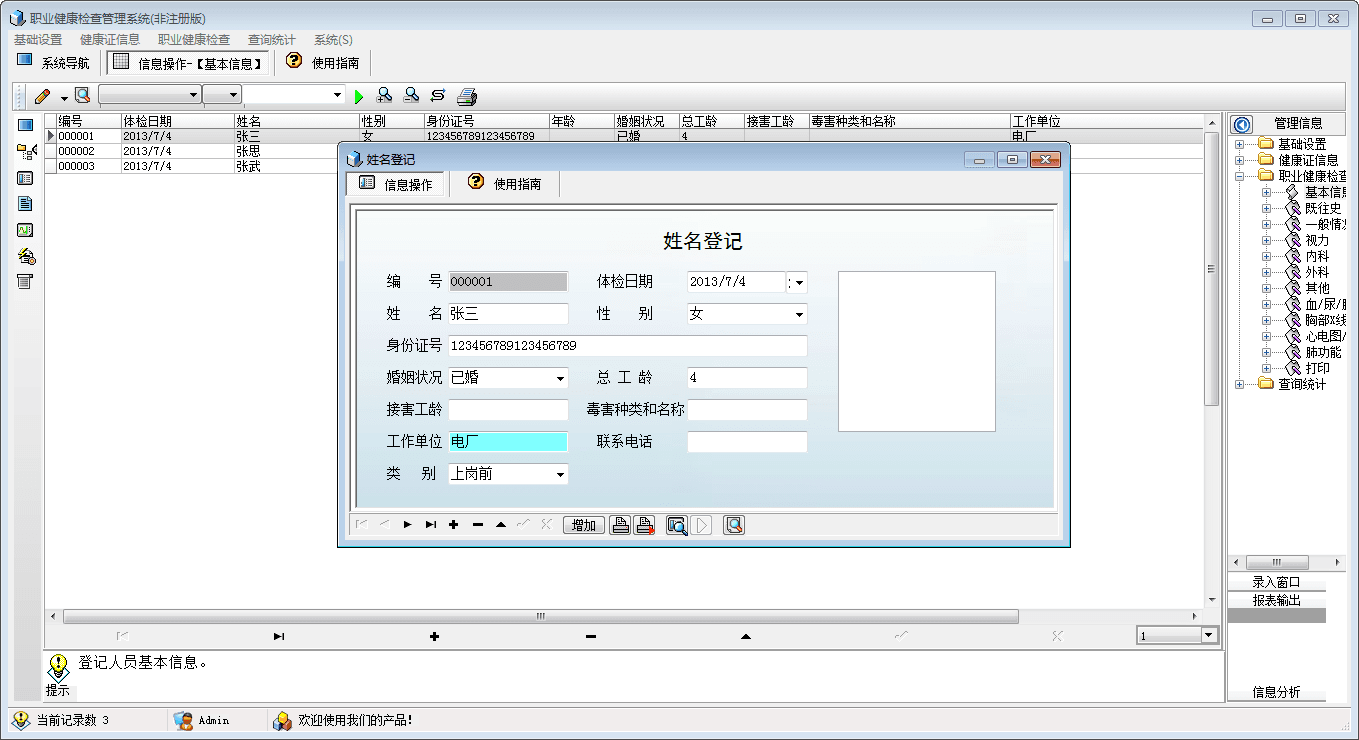Open the 性别 dropdown
Image resolution: width=1359 pixels, height=740 pixels.
pos(799,314)
